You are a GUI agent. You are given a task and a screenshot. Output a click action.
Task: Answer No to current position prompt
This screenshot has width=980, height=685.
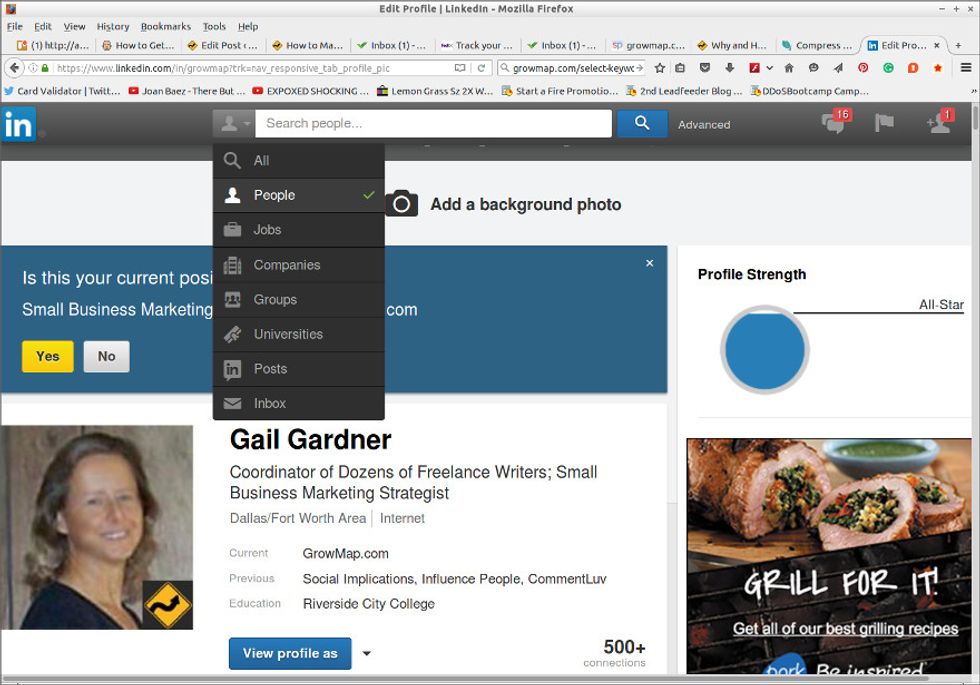coord(106,356)
